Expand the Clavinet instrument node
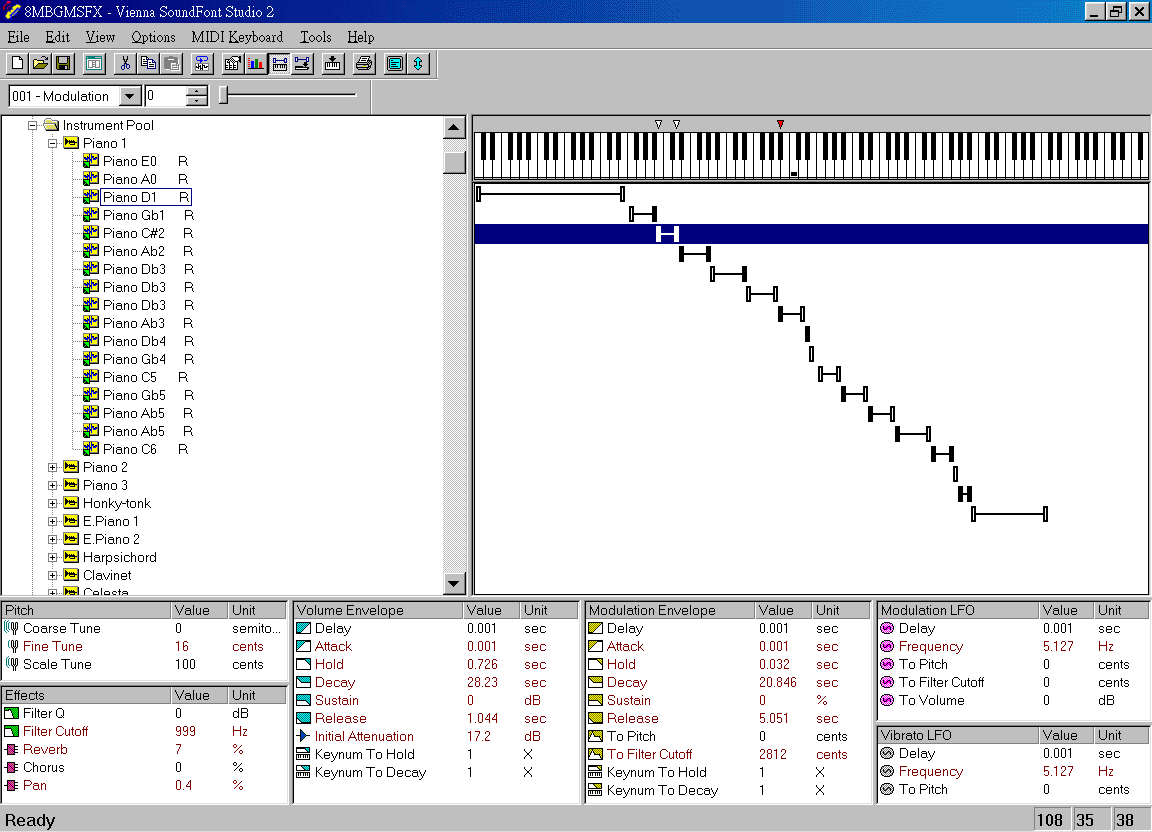 [52, 575]
